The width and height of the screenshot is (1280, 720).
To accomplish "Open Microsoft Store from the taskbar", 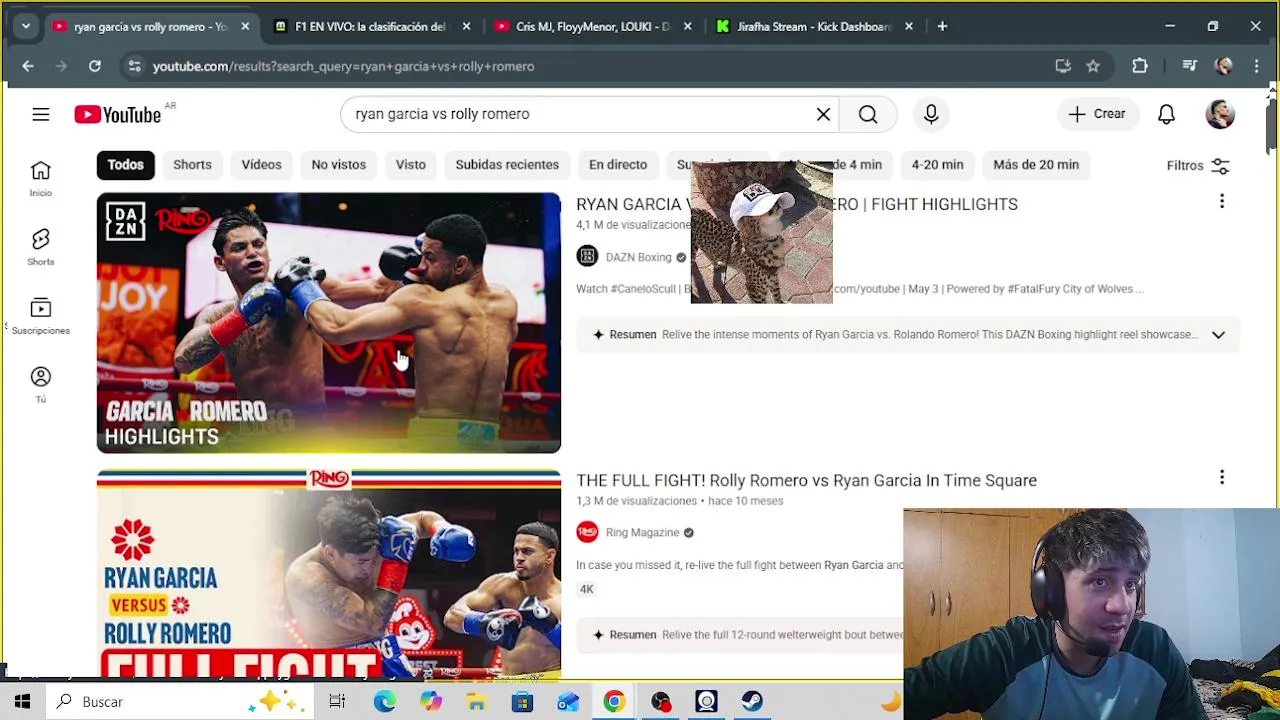I will pyautogui.click(x=522, y=701).
